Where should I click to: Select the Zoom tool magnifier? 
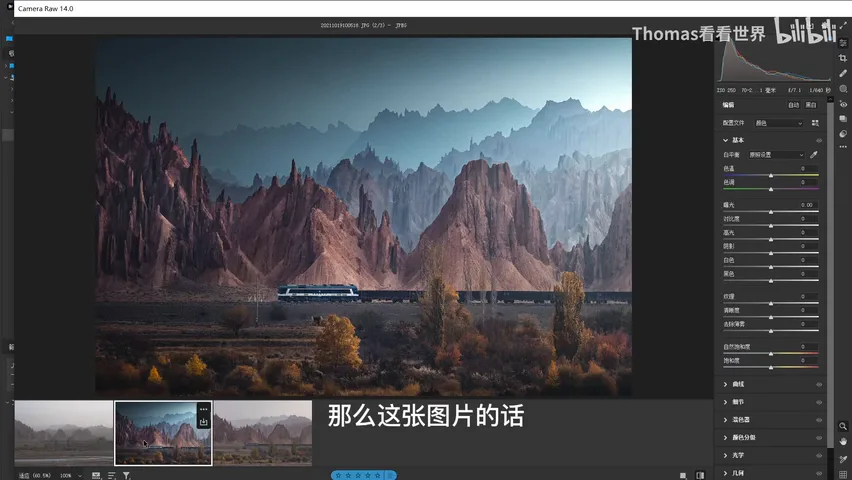[843, 426]
